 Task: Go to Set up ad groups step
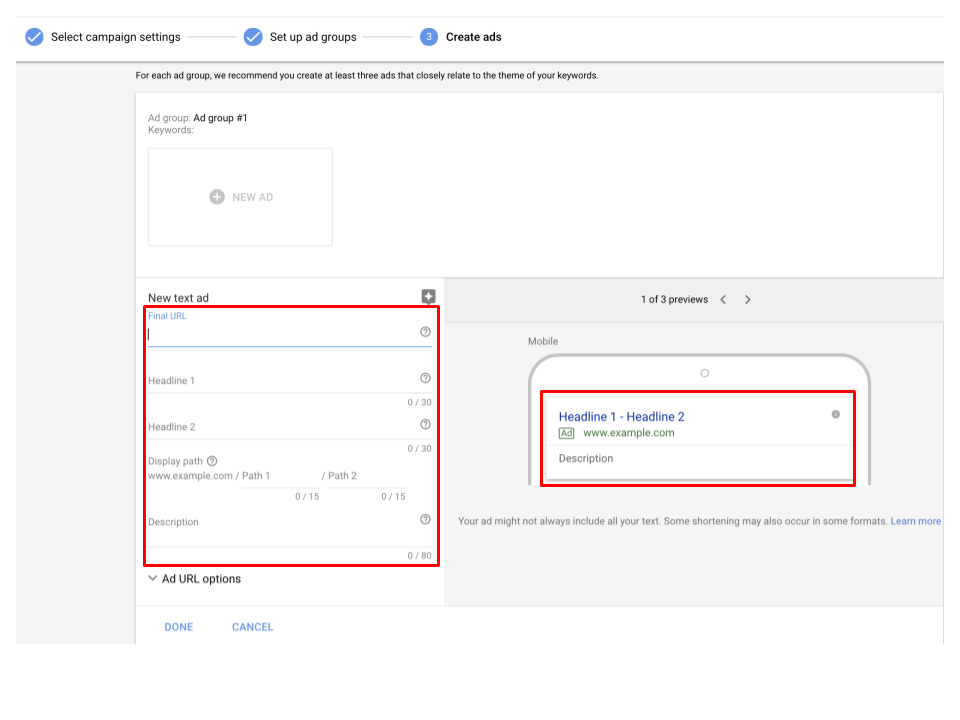point(301,37)
